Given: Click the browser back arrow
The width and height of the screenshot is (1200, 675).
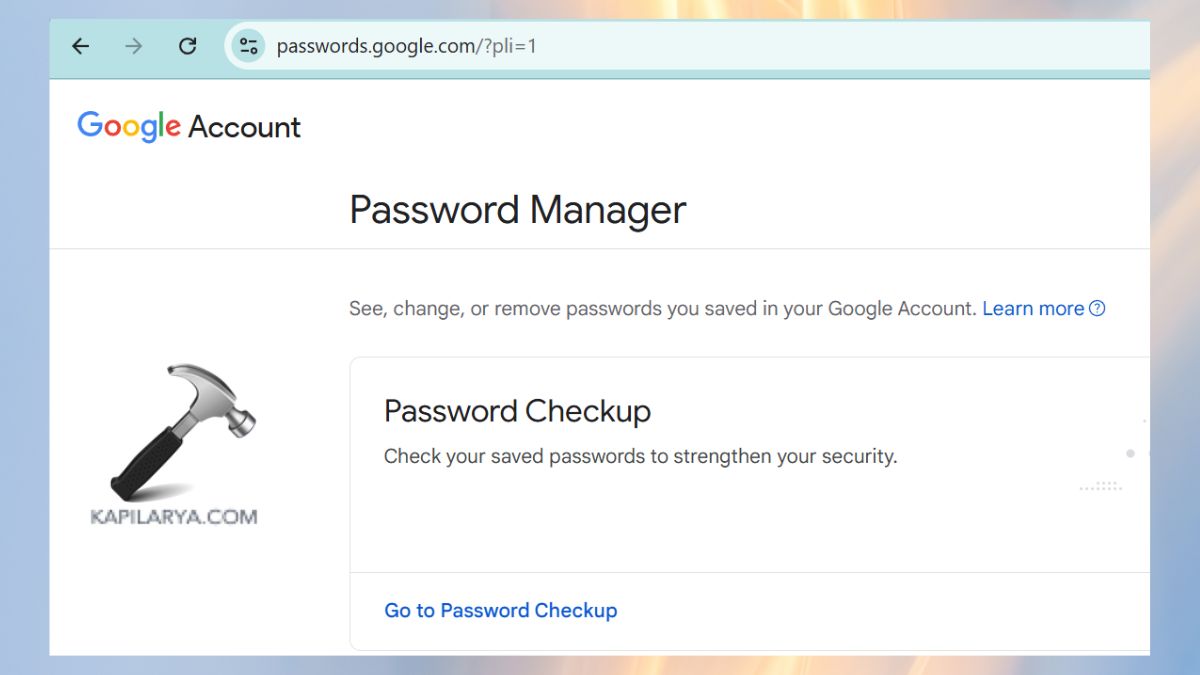Looking at the screenshot, I should point(80,45).
